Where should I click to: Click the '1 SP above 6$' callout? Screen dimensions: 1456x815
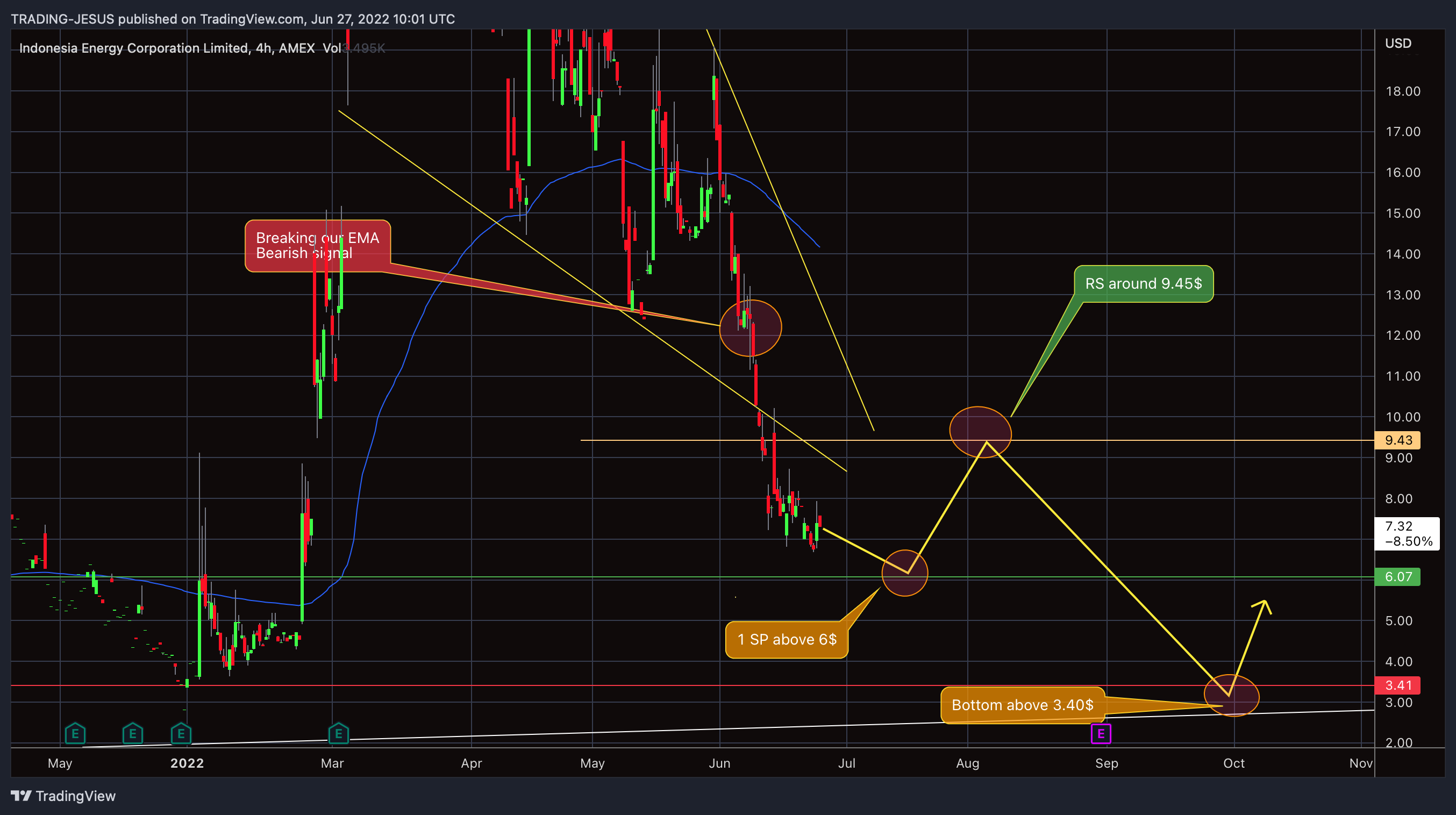[x=787, y=640]
